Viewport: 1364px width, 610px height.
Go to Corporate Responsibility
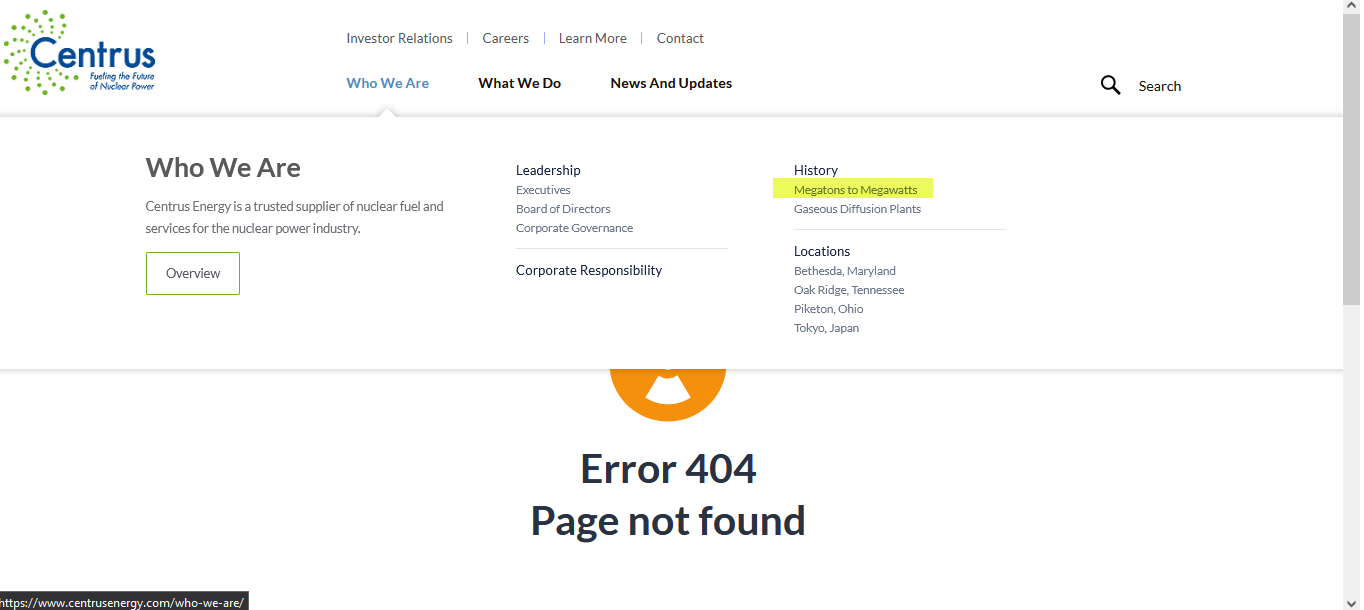(589, 270)
